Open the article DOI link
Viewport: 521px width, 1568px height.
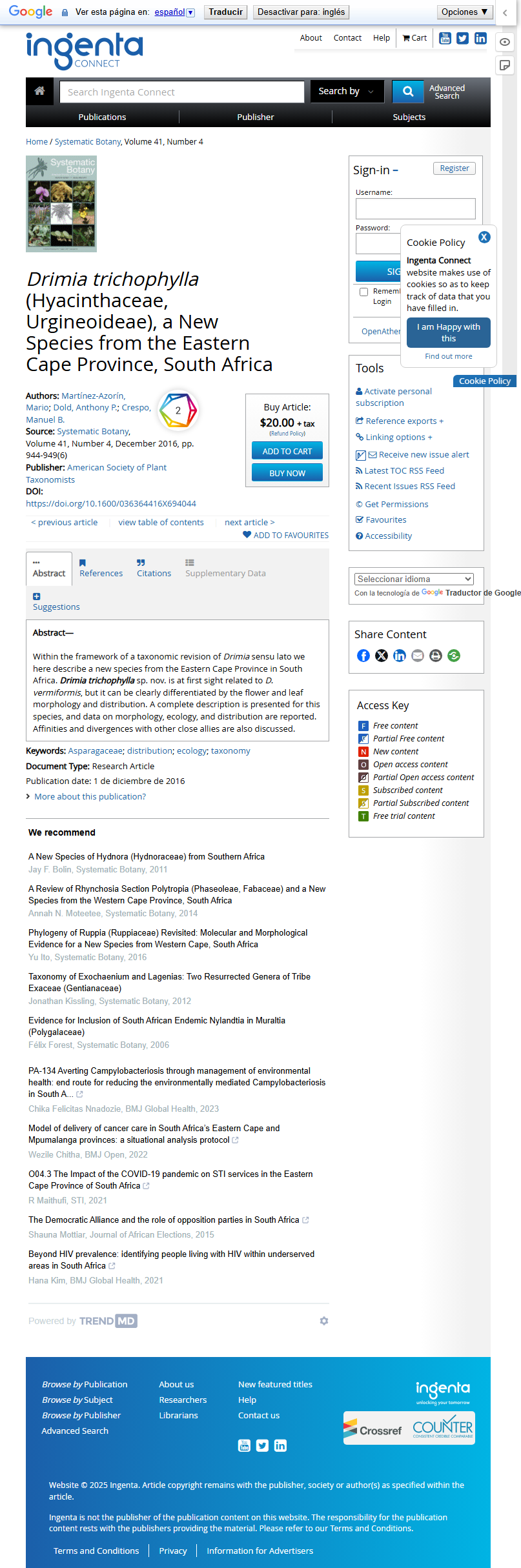click(111, 503)
